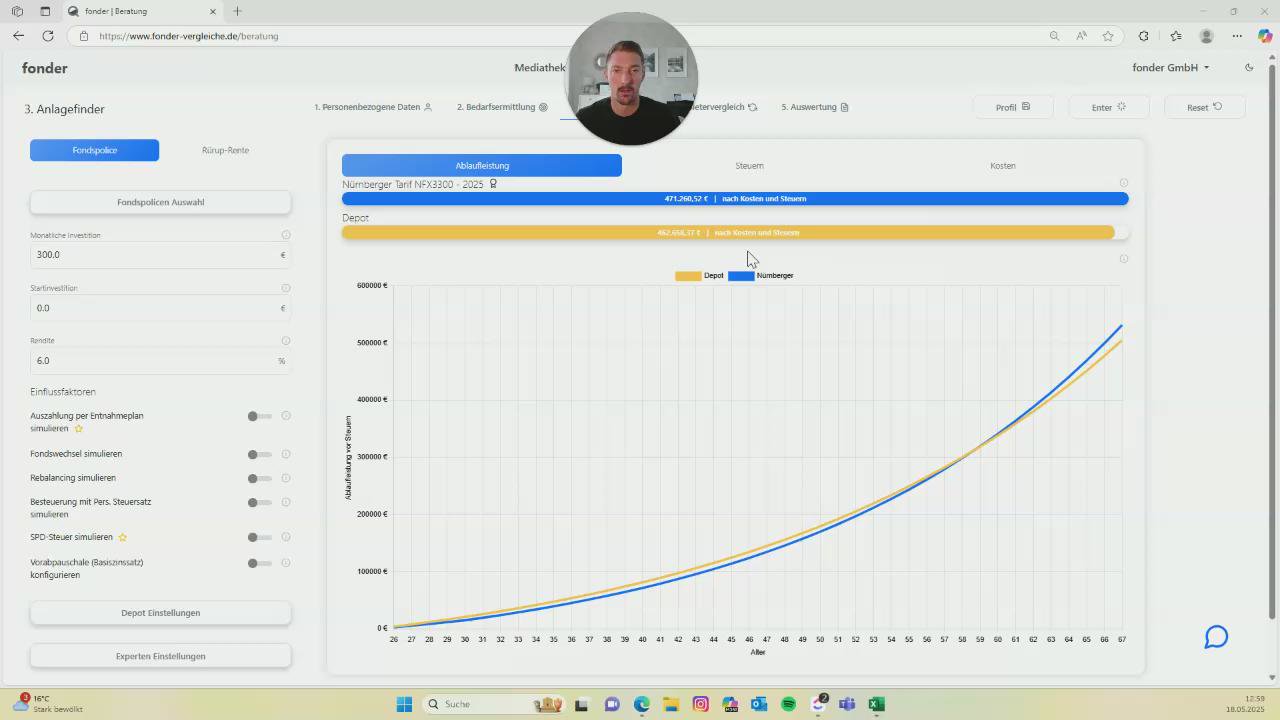The height and width of the screenshot is (720, 1280).
Task: Expand Depot Einstellungen
Action: (160, 613)
